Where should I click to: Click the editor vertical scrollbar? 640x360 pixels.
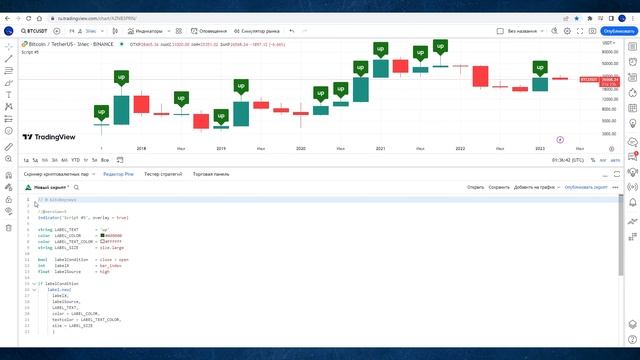[x=621, y=234]
